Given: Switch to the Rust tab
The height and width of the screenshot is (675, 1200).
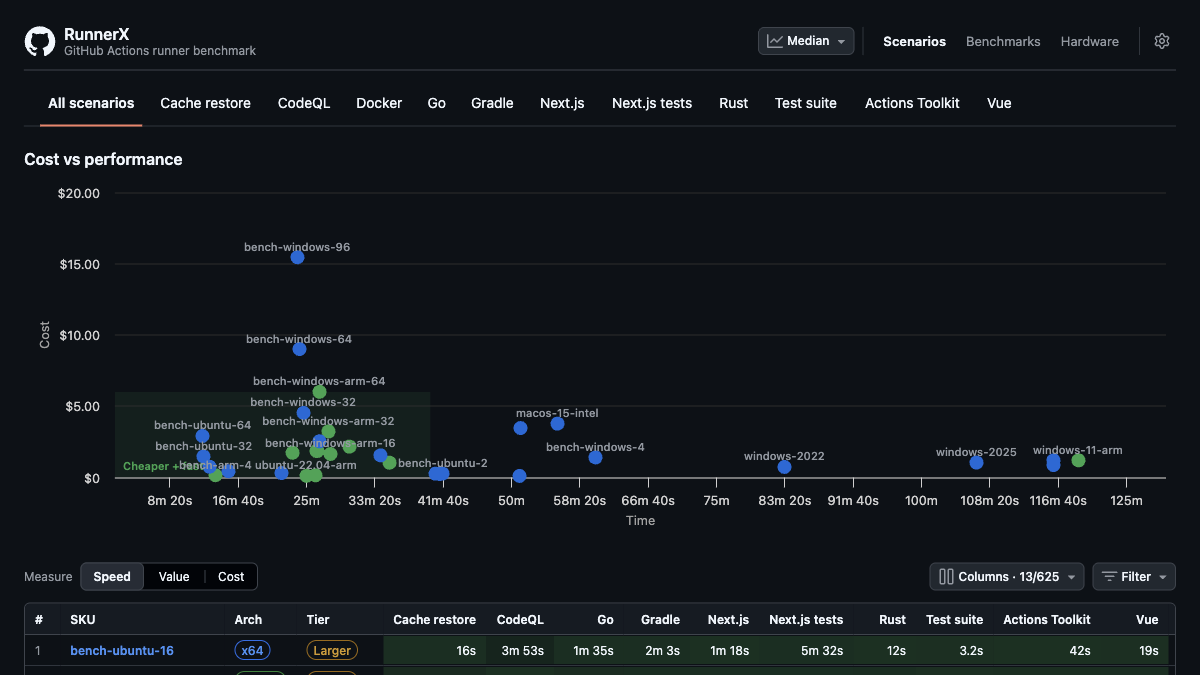Looking at the screenshot, I should 733,103.
